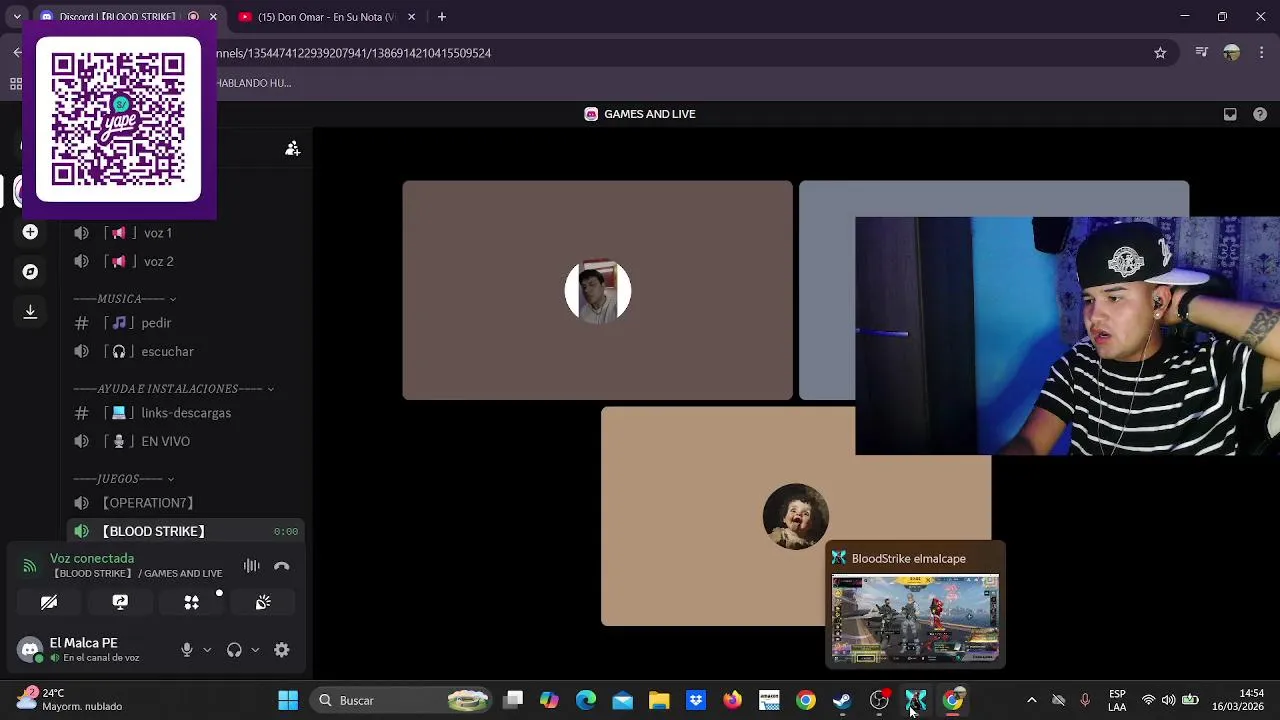
Task: Collapse the JUEGOS category
Action: tap(124, 479)
